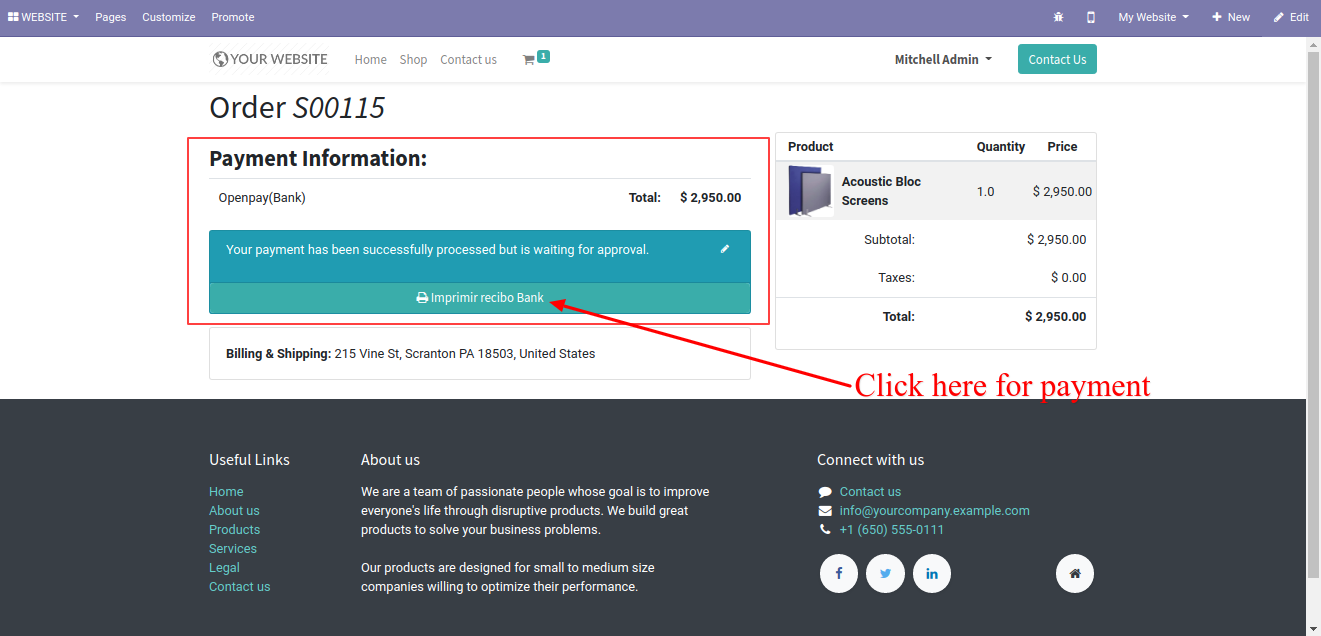Expand the Mitchell Admin user menu
Viewport: 1321px width, 636px height.
[943, 59]
